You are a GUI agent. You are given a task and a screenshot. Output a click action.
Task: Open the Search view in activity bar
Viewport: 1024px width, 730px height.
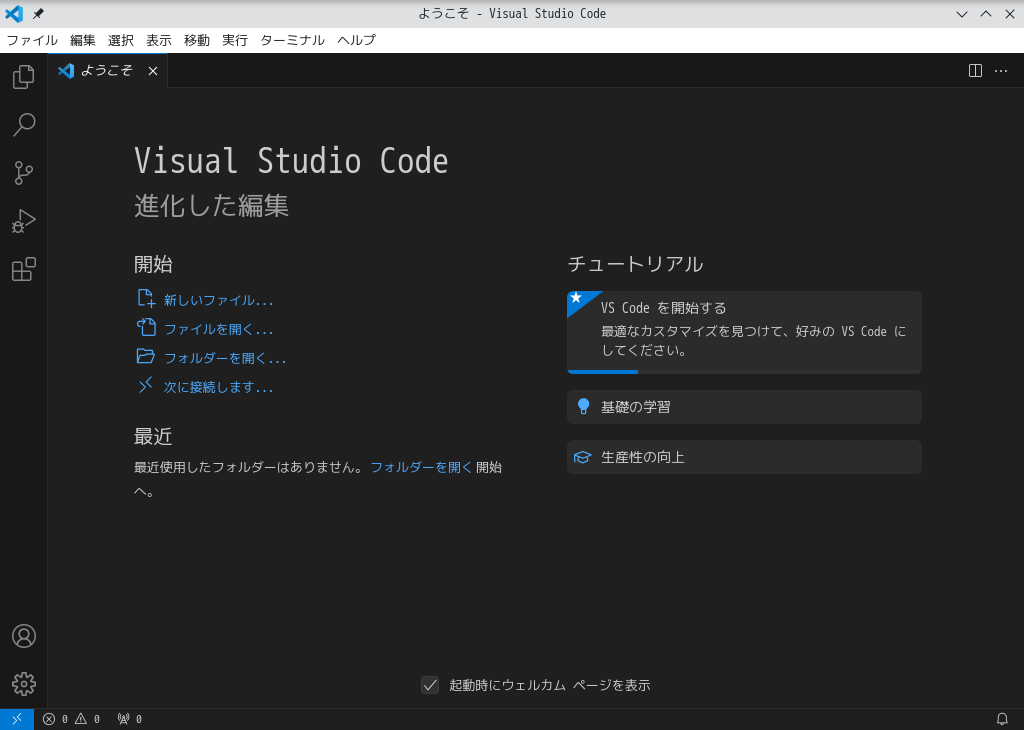click(x=24, y=125)
